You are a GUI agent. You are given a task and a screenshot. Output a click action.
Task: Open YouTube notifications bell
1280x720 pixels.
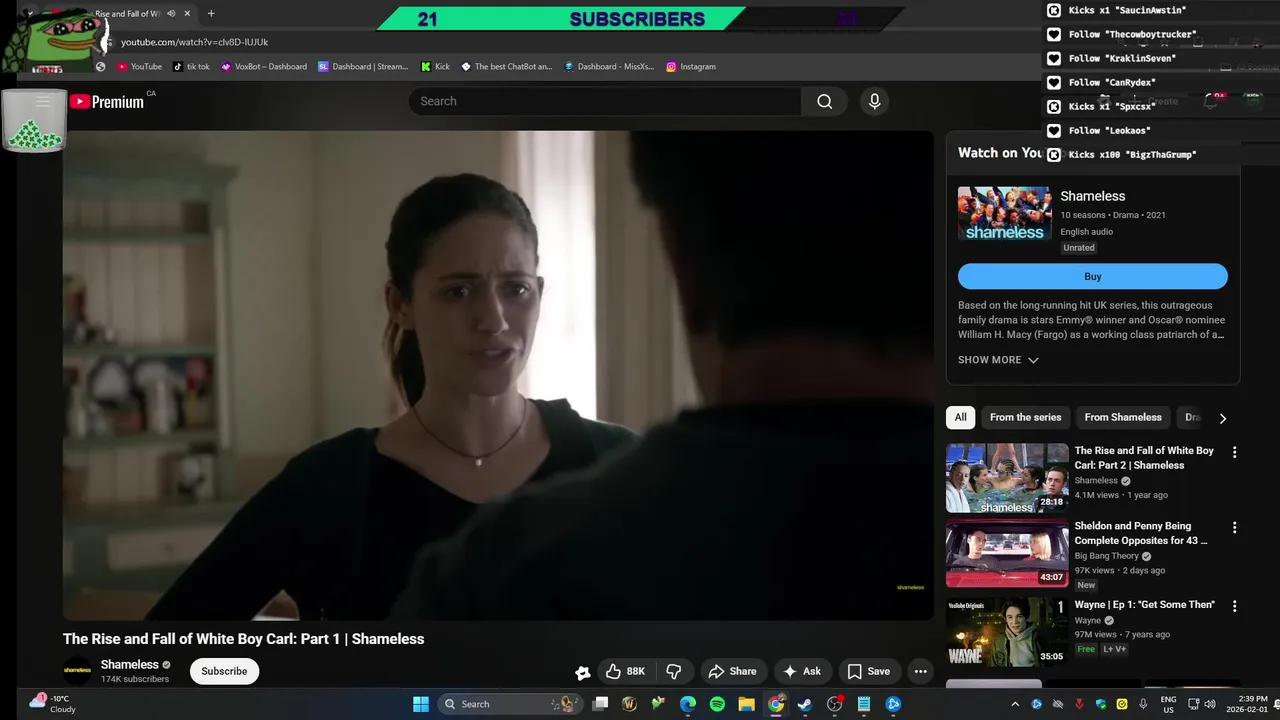[x=1211, y=101]
